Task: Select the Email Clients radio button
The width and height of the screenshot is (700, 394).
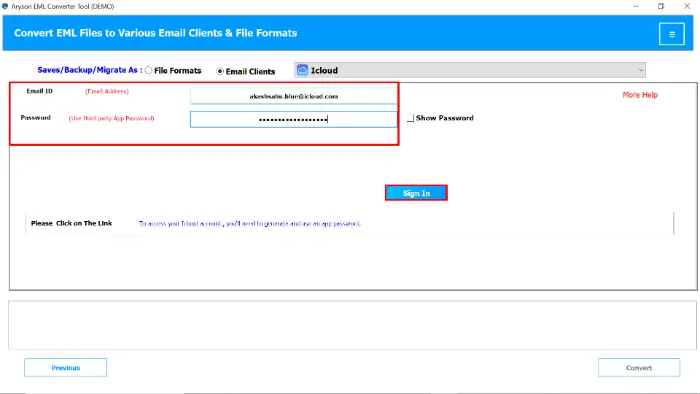Action: [x=220, y=71]
